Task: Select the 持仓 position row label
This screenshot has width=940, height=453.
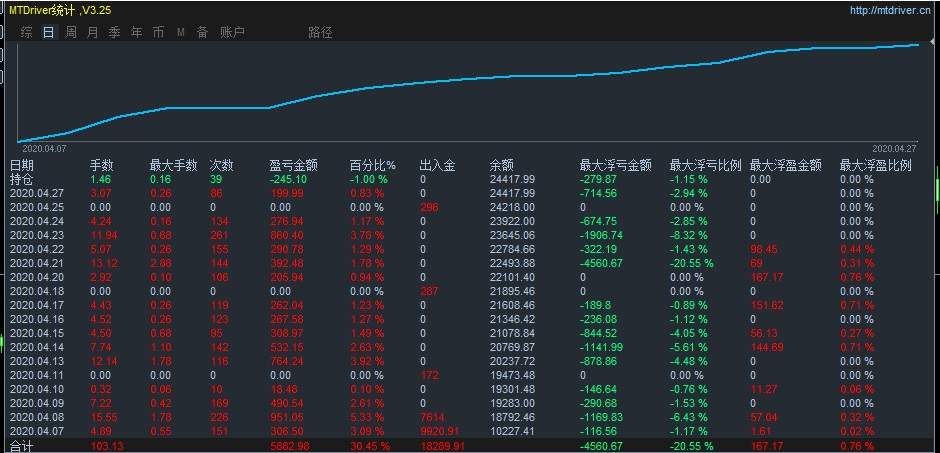Action: pos(22,179)
